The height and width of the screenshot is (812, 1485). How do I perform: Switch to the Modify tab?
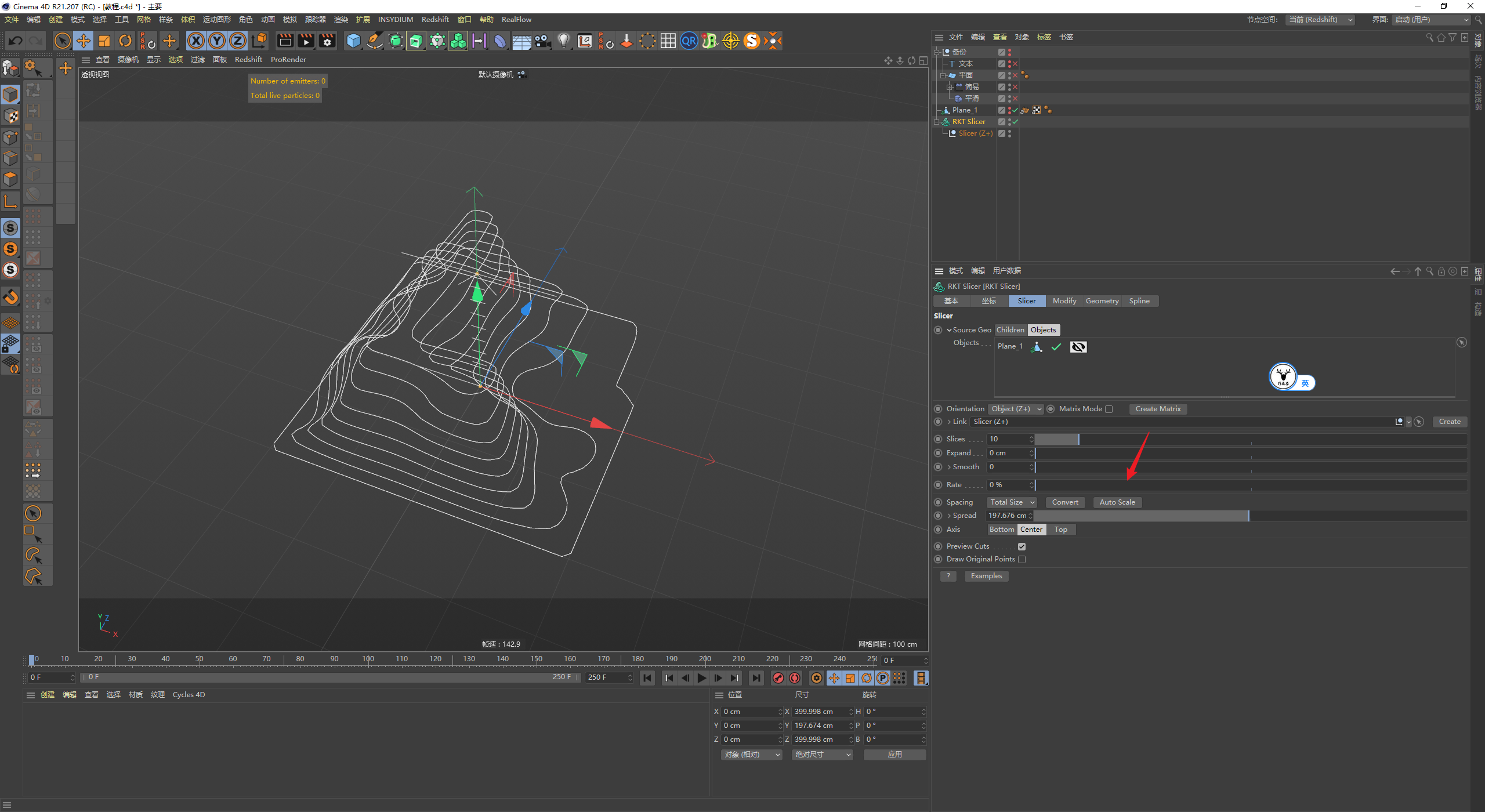1064,301
